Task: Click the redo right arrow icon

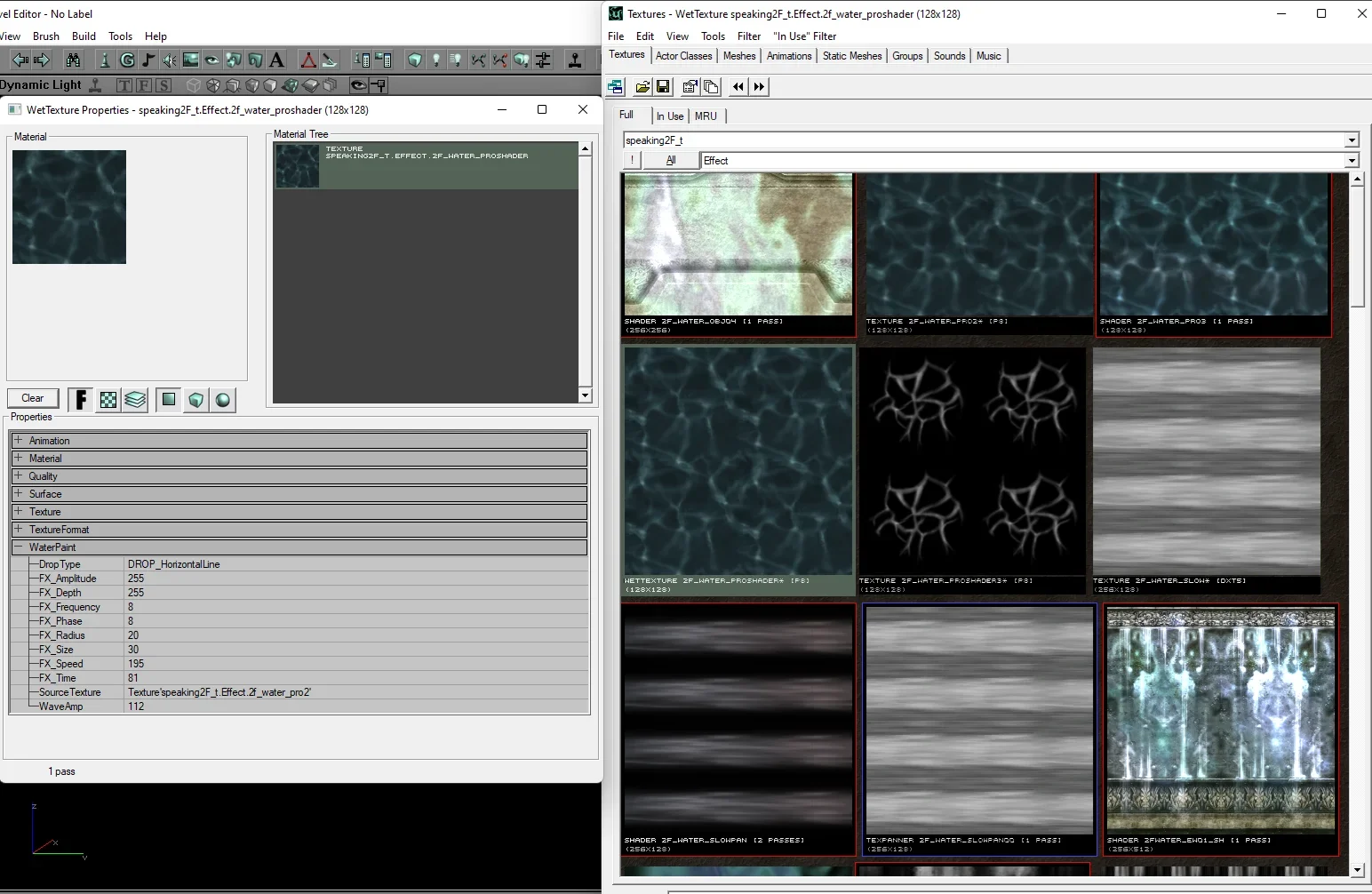Action: point(41,60)
